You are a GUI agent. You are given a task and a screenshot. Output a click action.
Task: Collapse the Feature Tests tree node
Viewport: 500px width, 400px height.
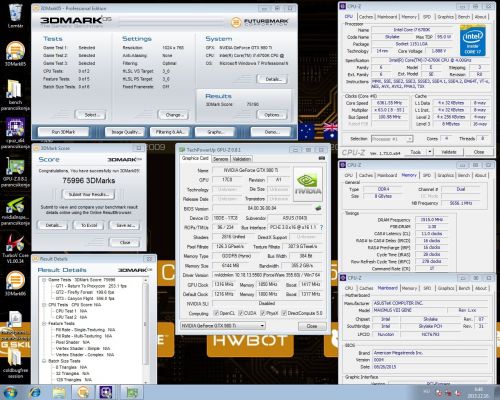[x=44, y=323]
